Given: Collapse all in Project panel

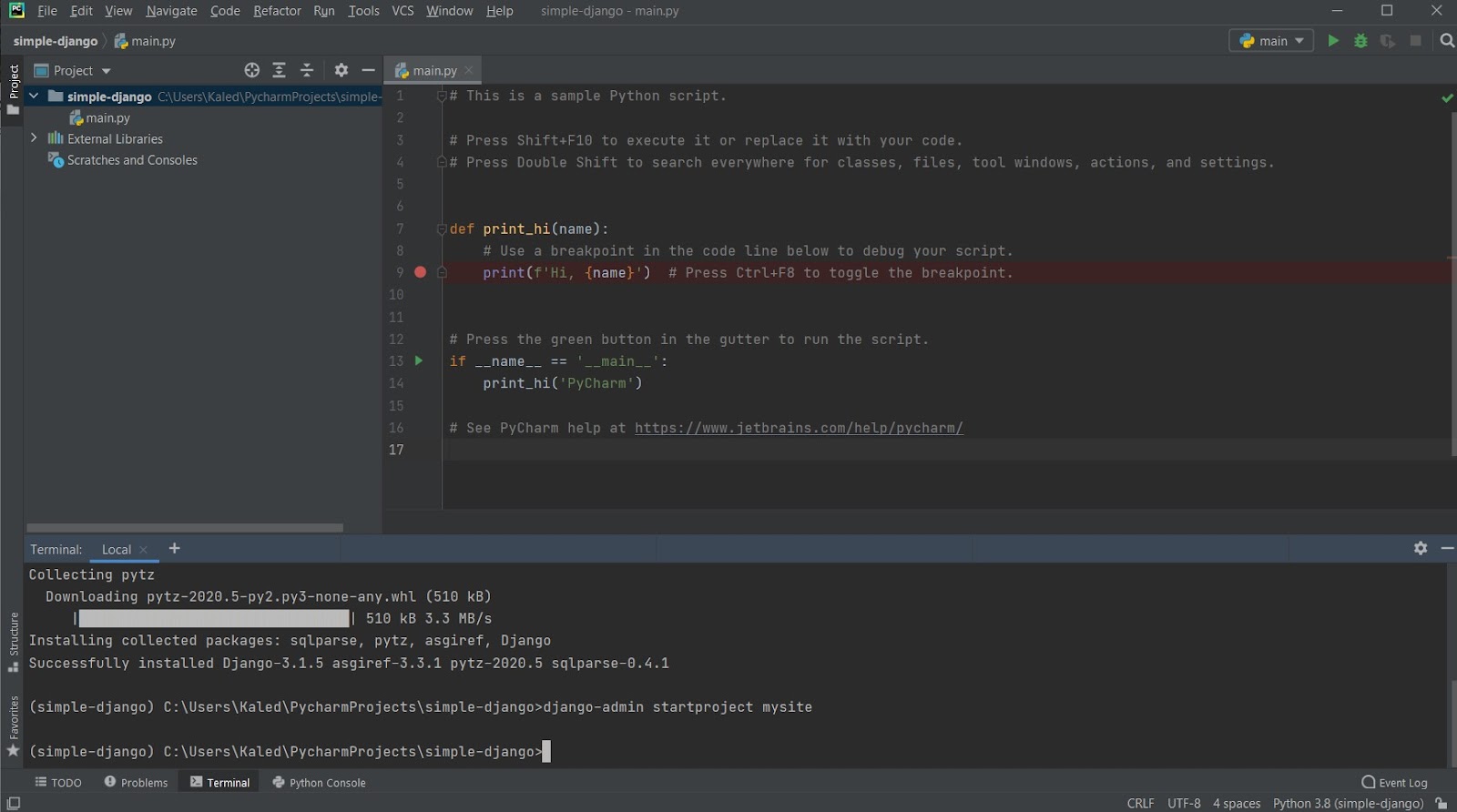Looking at the screenshot, I should (x=307, y=70).
